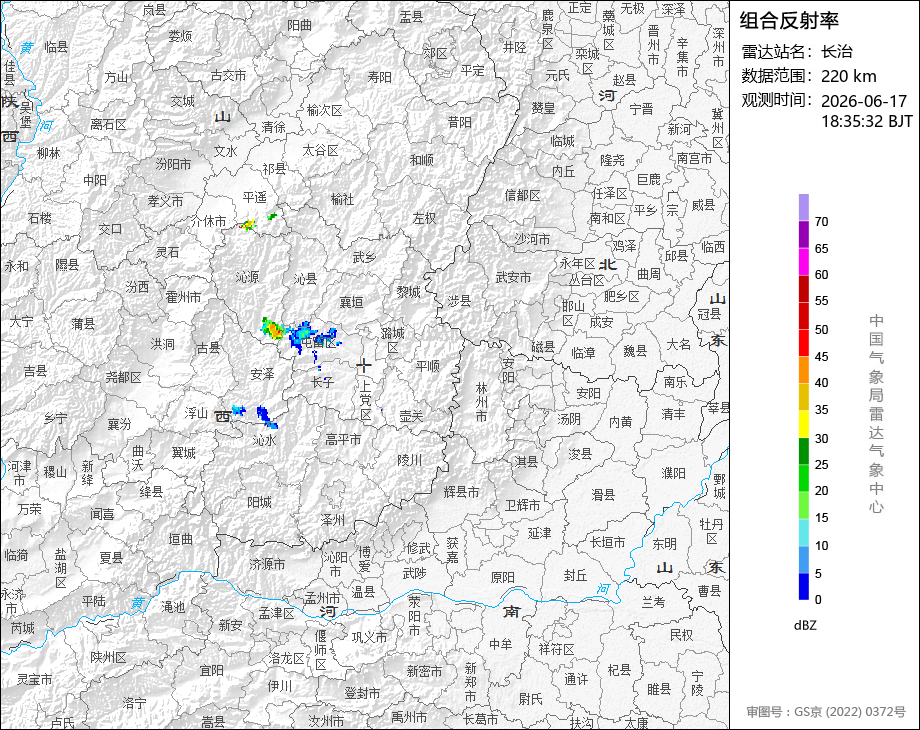
Task: Click the 黎城 map label
Action: 408,292
